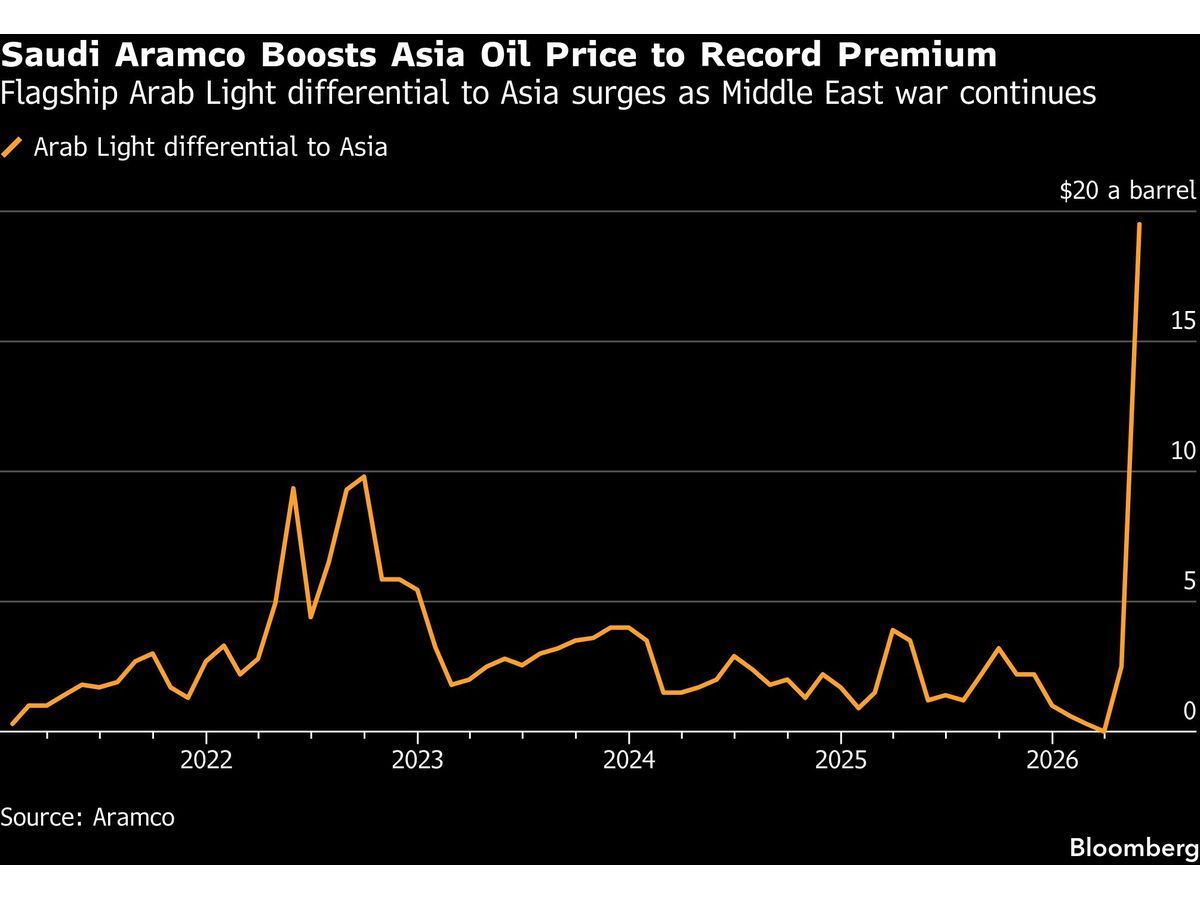Open the Source: Aramco text

tap(88, 817)
